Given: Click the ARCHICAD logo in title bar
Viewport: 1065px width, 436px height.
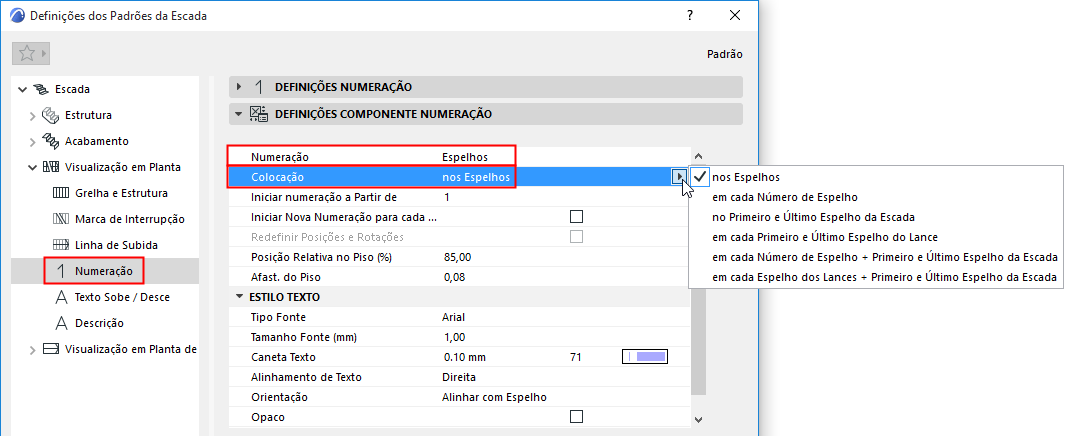Looking at the screenshot, I should [x=18, y=16].
